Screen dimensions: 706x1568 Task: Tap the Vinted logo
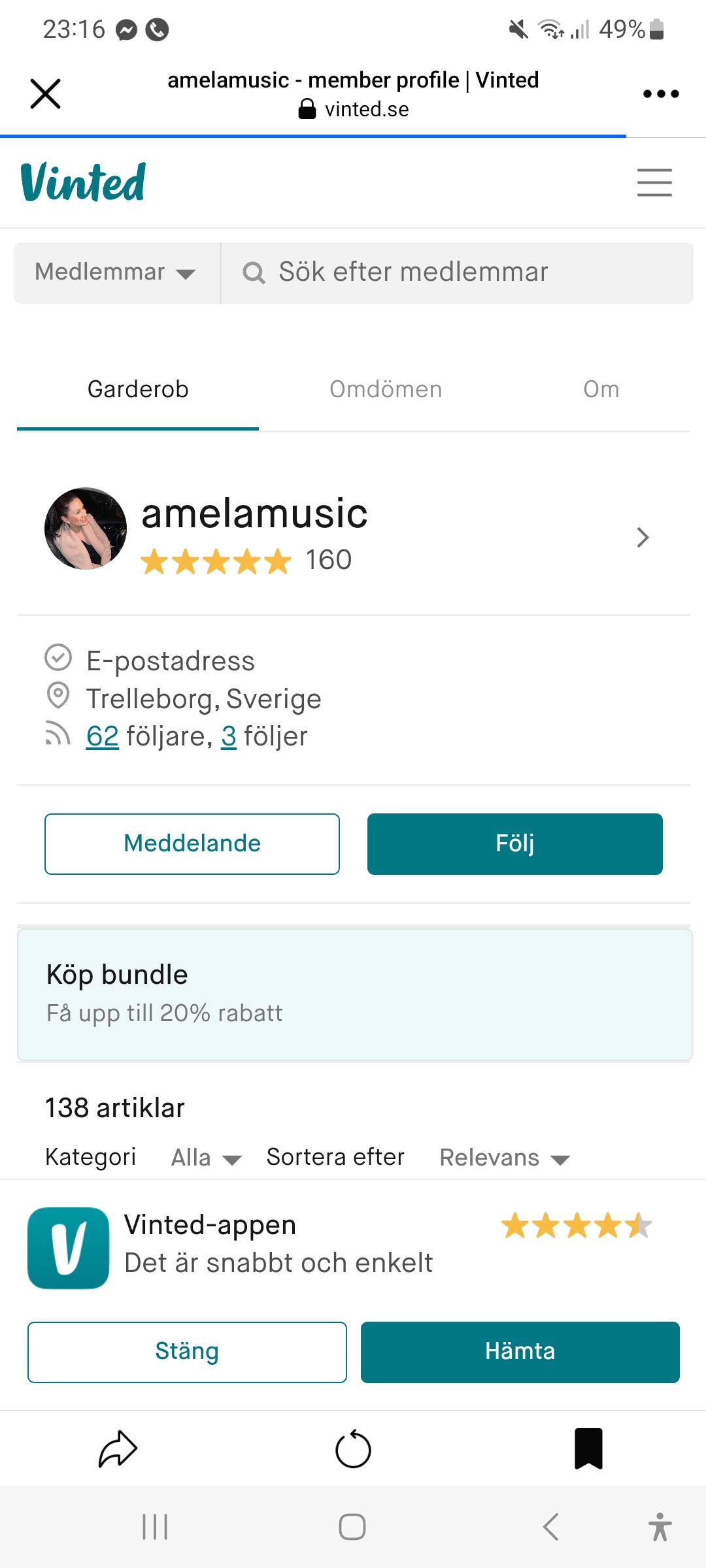83,182
